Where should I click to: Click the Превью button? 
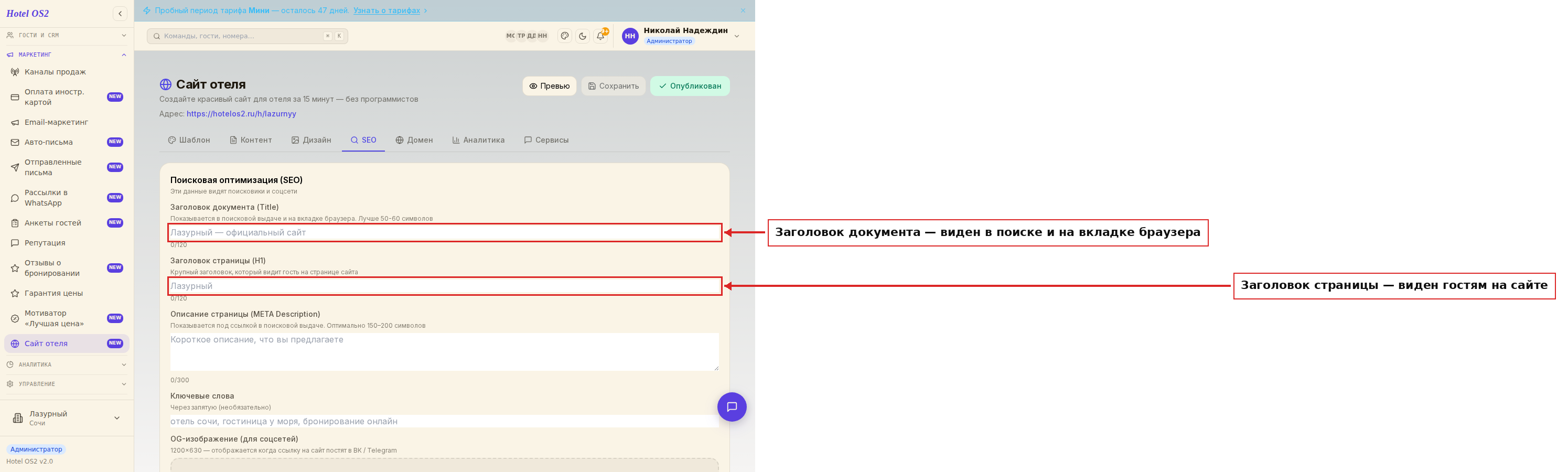click(x=549, y=86)
